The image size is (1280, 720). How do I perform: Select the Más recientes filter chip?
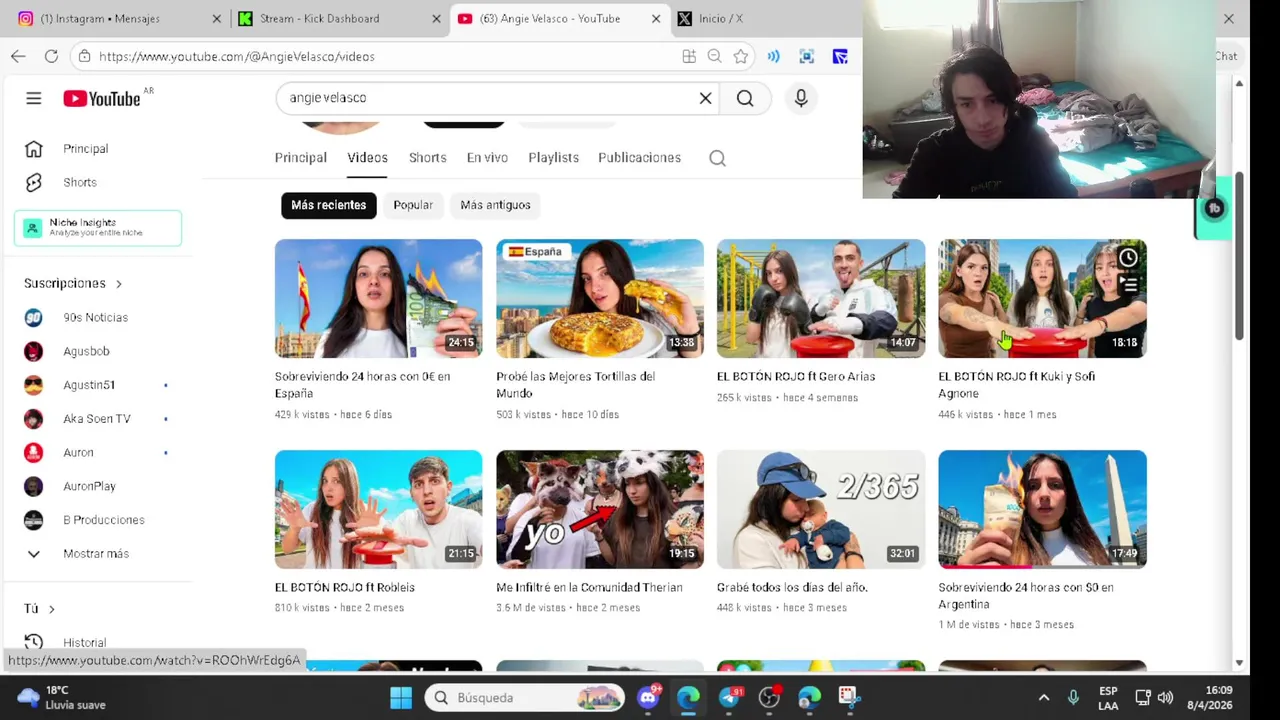[328, 205]
